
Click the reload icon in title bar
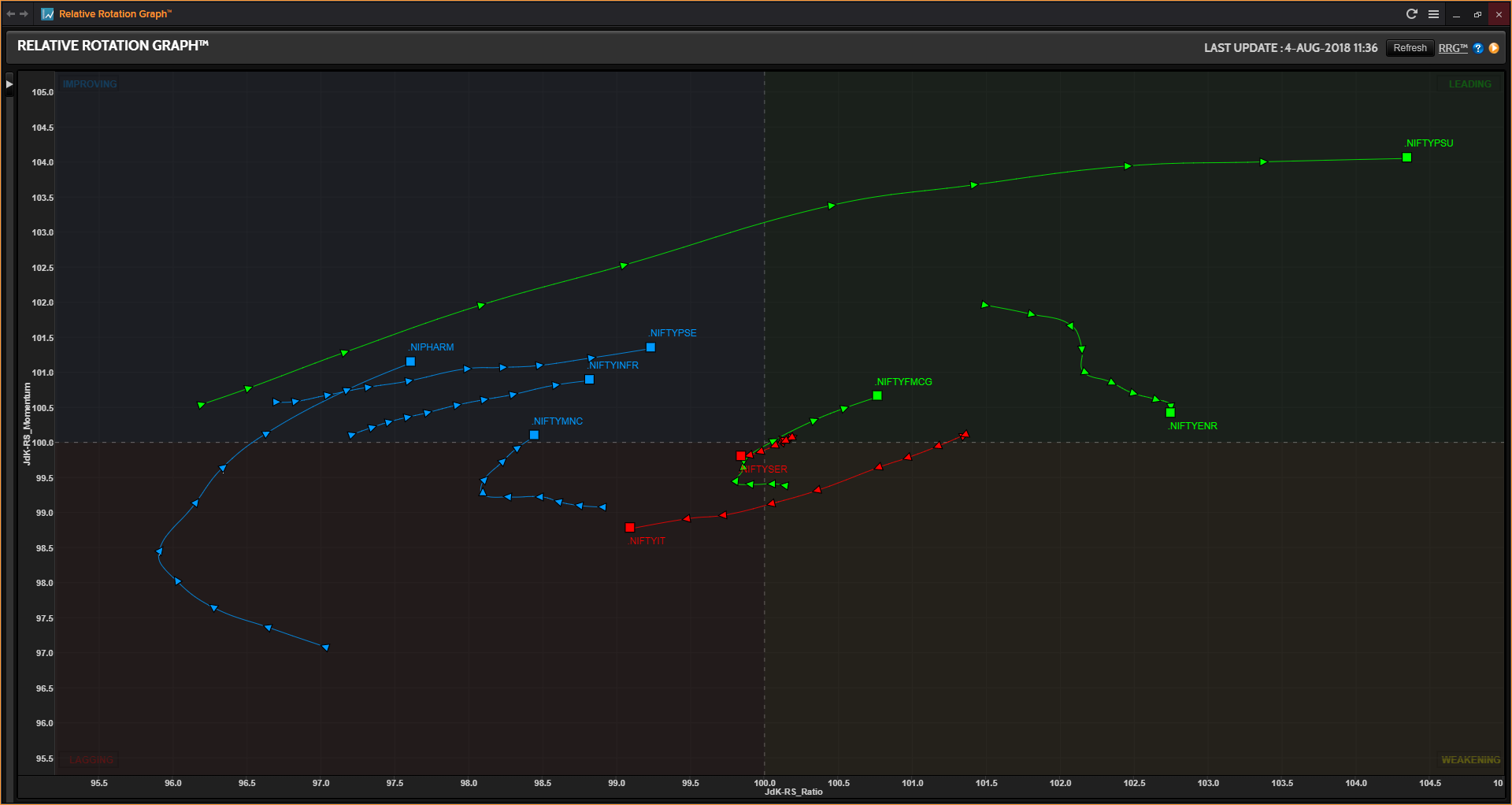click(x=1412, y=14)
